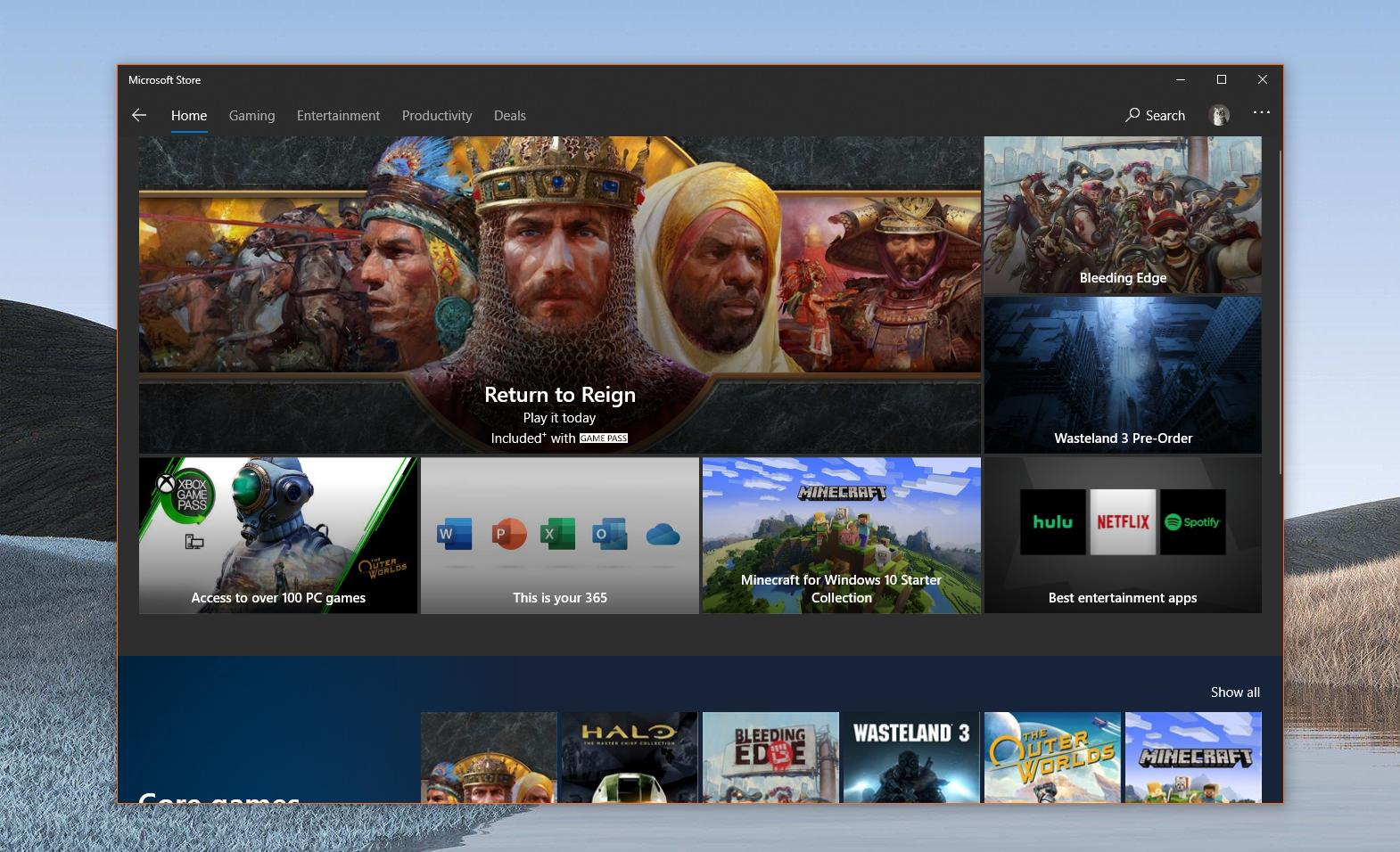This screenshot has width=1400, height=852.
Task: Click the OneDrive cloud icon
Action: (x=663, y=535)
